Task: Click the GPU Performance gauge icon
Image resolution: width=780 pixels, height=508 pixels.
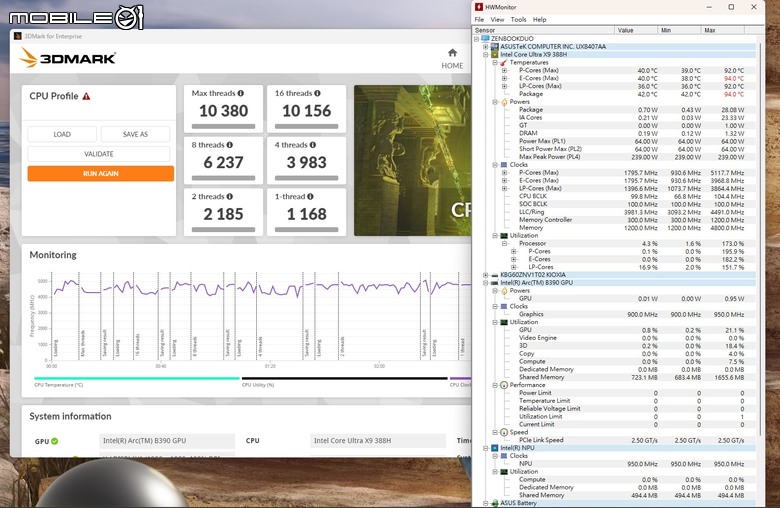Action: [503, 385]
